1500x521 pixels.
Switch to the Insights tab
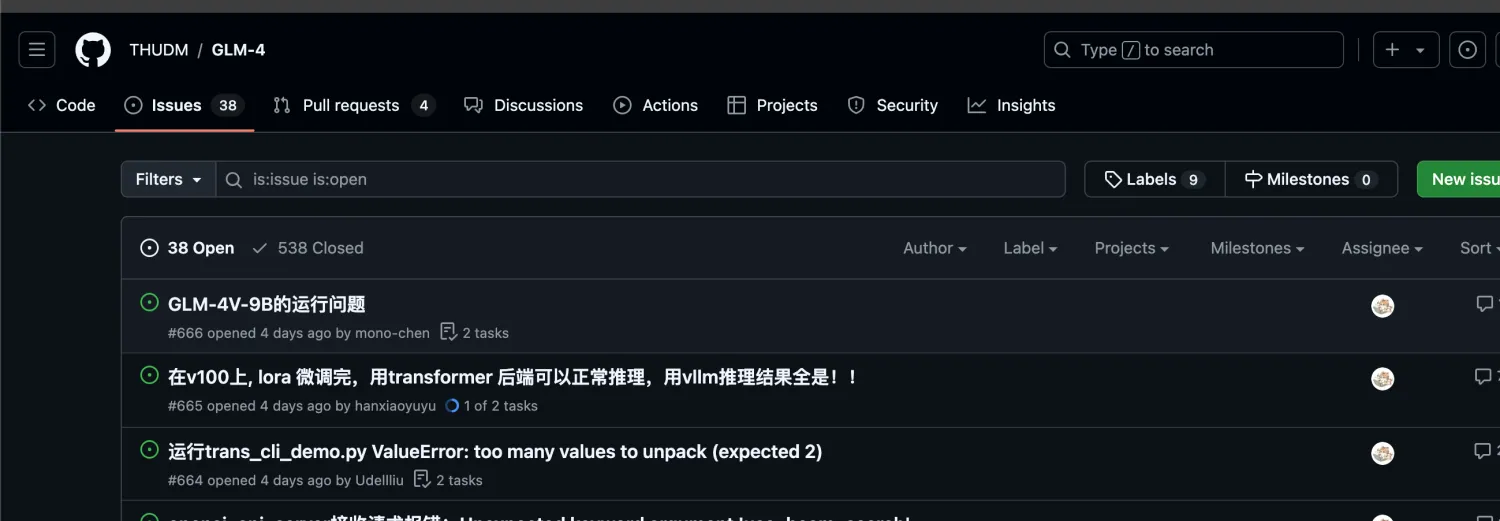tap(1012, 105)
